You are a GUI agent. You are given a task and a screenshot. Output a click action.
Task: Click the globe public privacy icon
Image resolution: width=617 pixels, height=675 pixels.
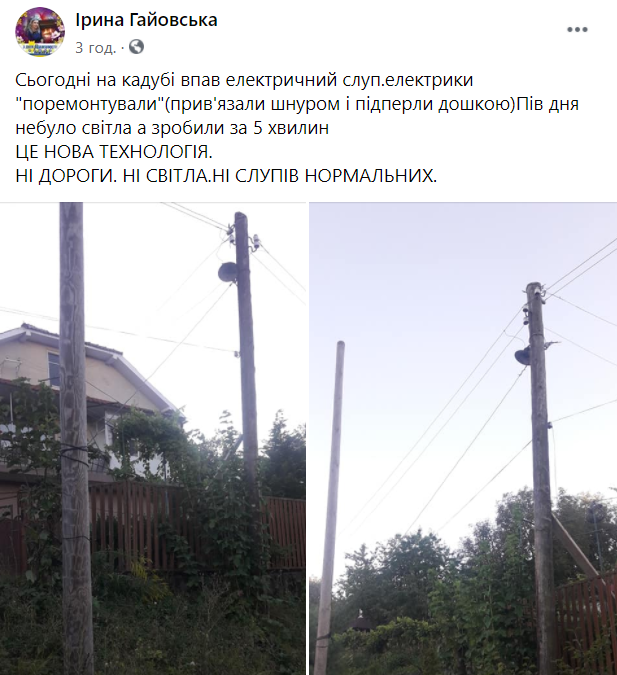136,46
